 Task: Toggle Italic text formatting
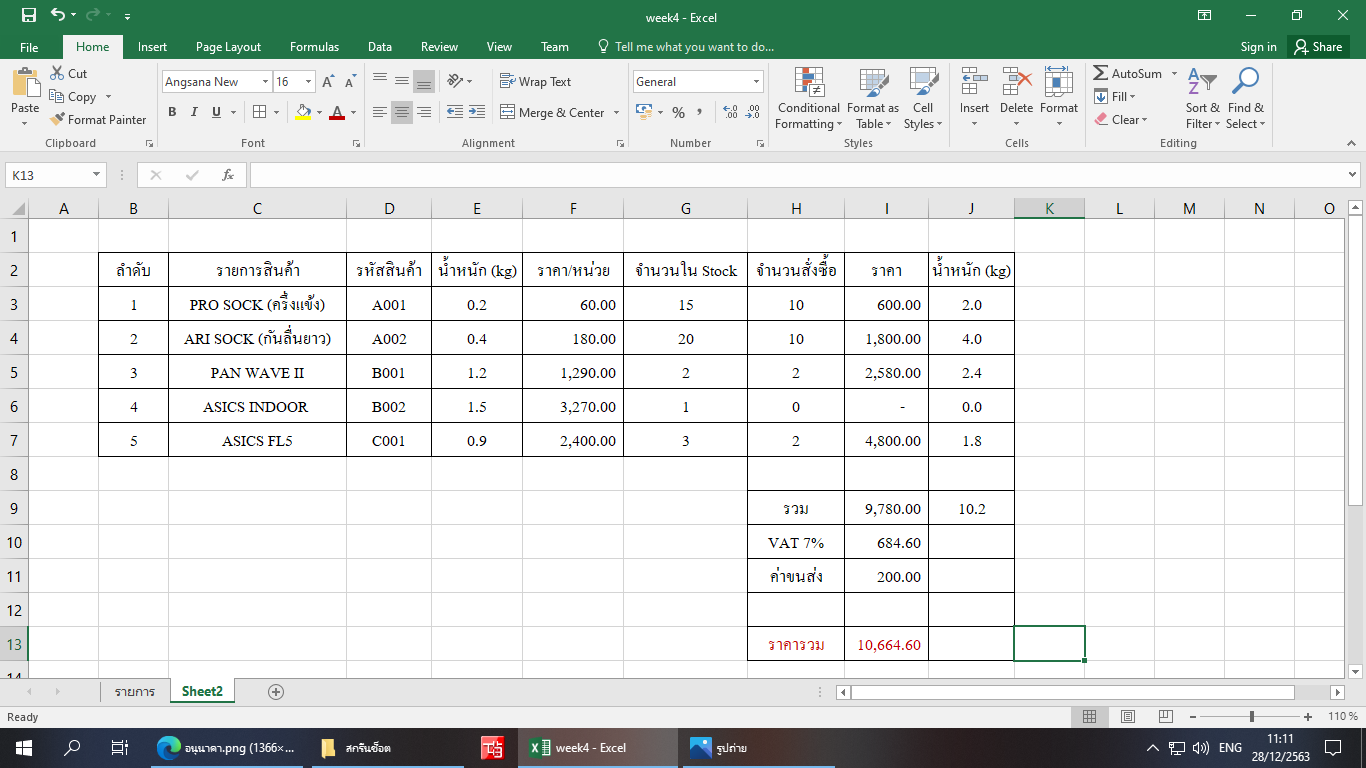(194, 113)
